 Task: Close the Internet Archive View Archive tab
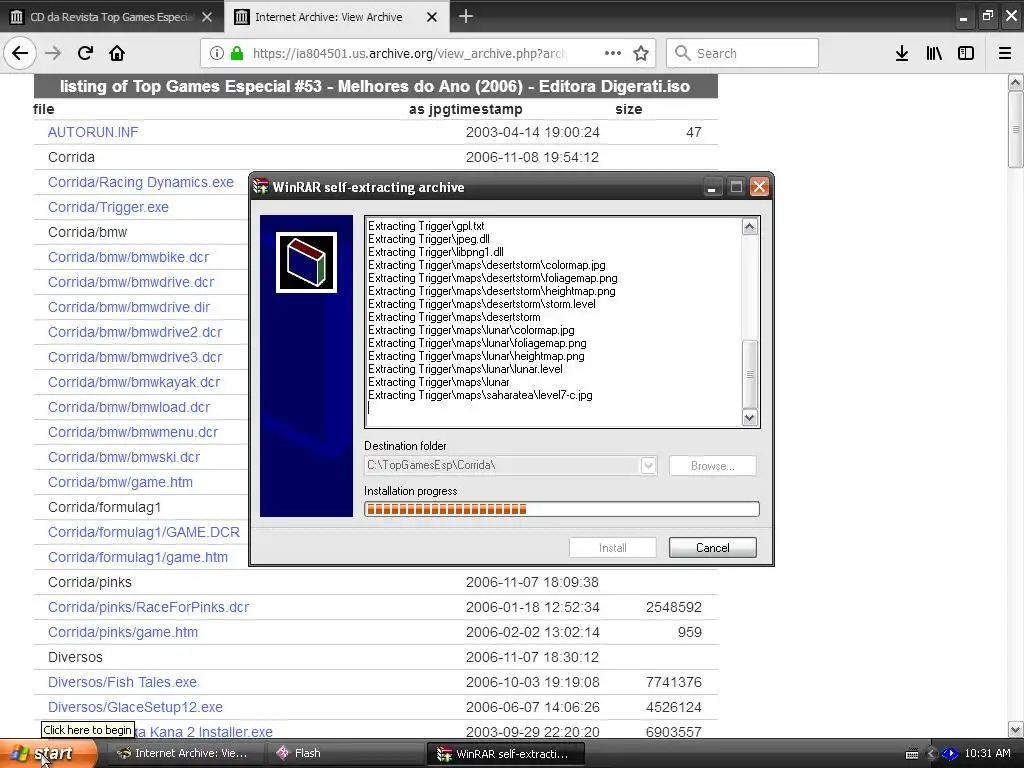point(432,17)
